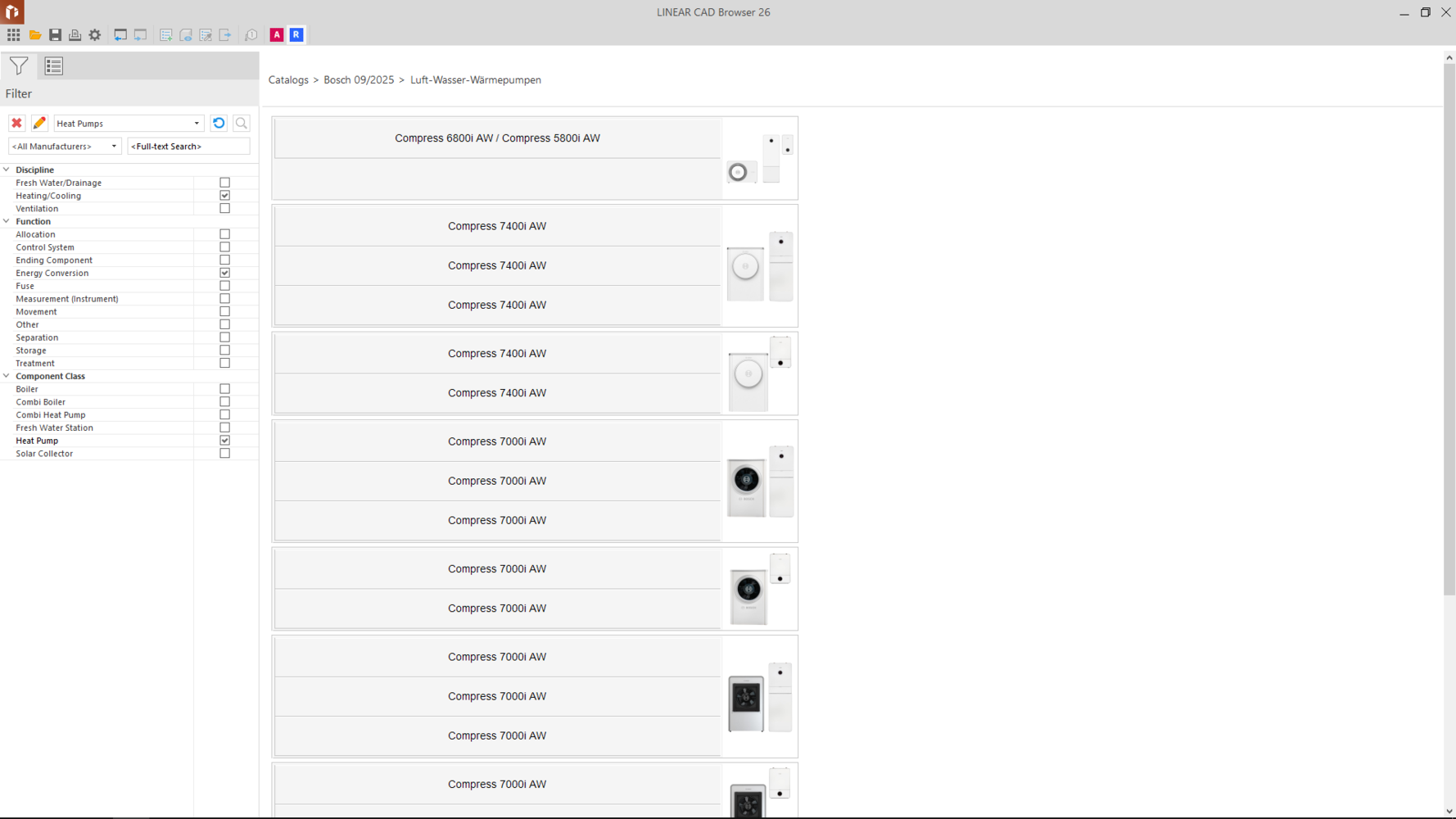1456x819 pixels.
Task: Uncheck the Heating/Cooling checkbox
Action: click(225, 196)
